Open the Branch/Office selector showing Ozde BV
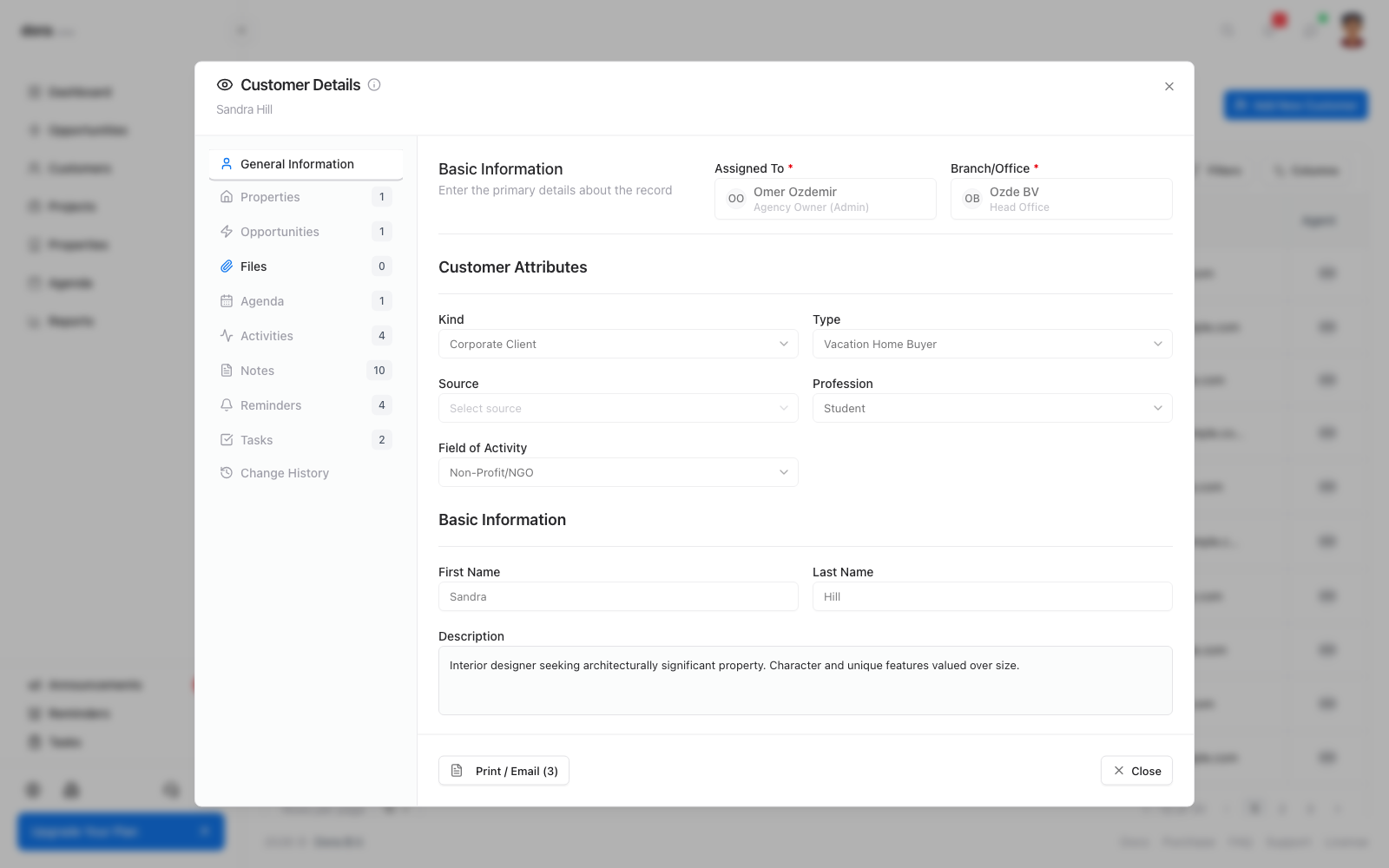1389x868 pixels. 1062,199
